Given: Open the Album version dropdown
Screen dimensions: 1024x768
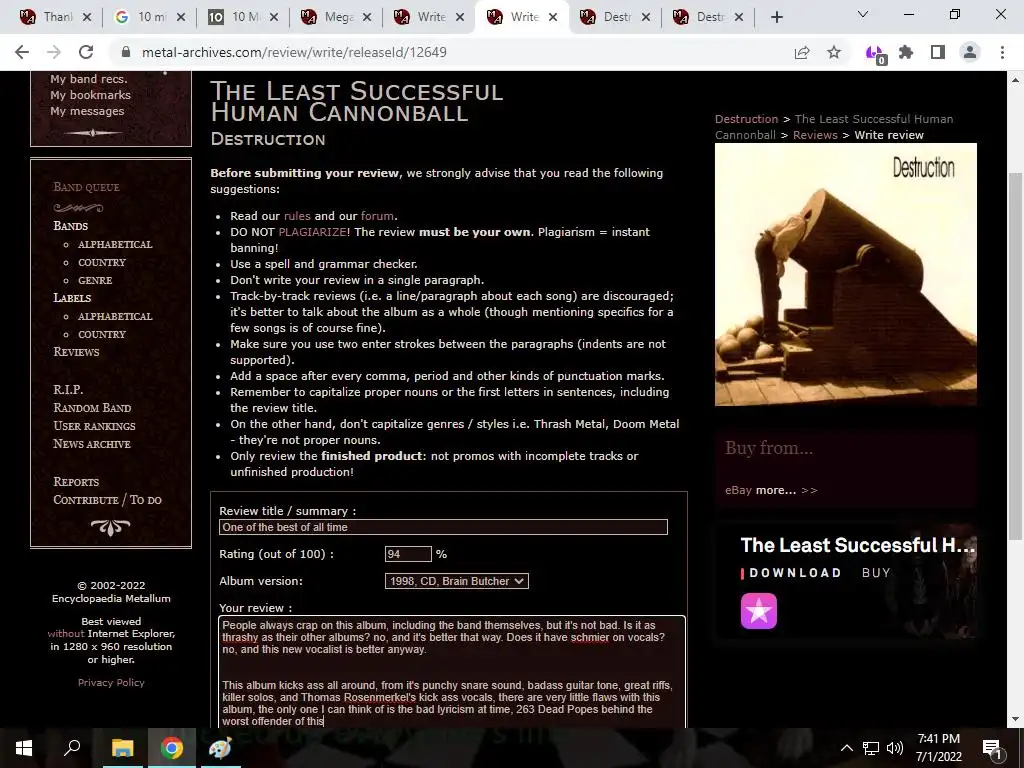Looking at the screenshot, I should click(x=456, y=581).
